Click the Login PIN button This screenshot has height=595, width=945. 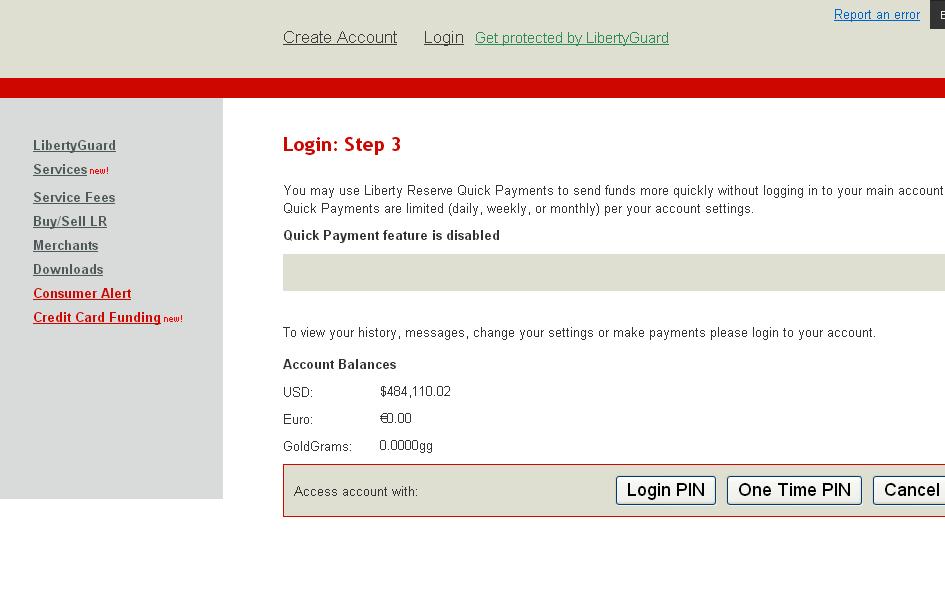coord(665,490)
